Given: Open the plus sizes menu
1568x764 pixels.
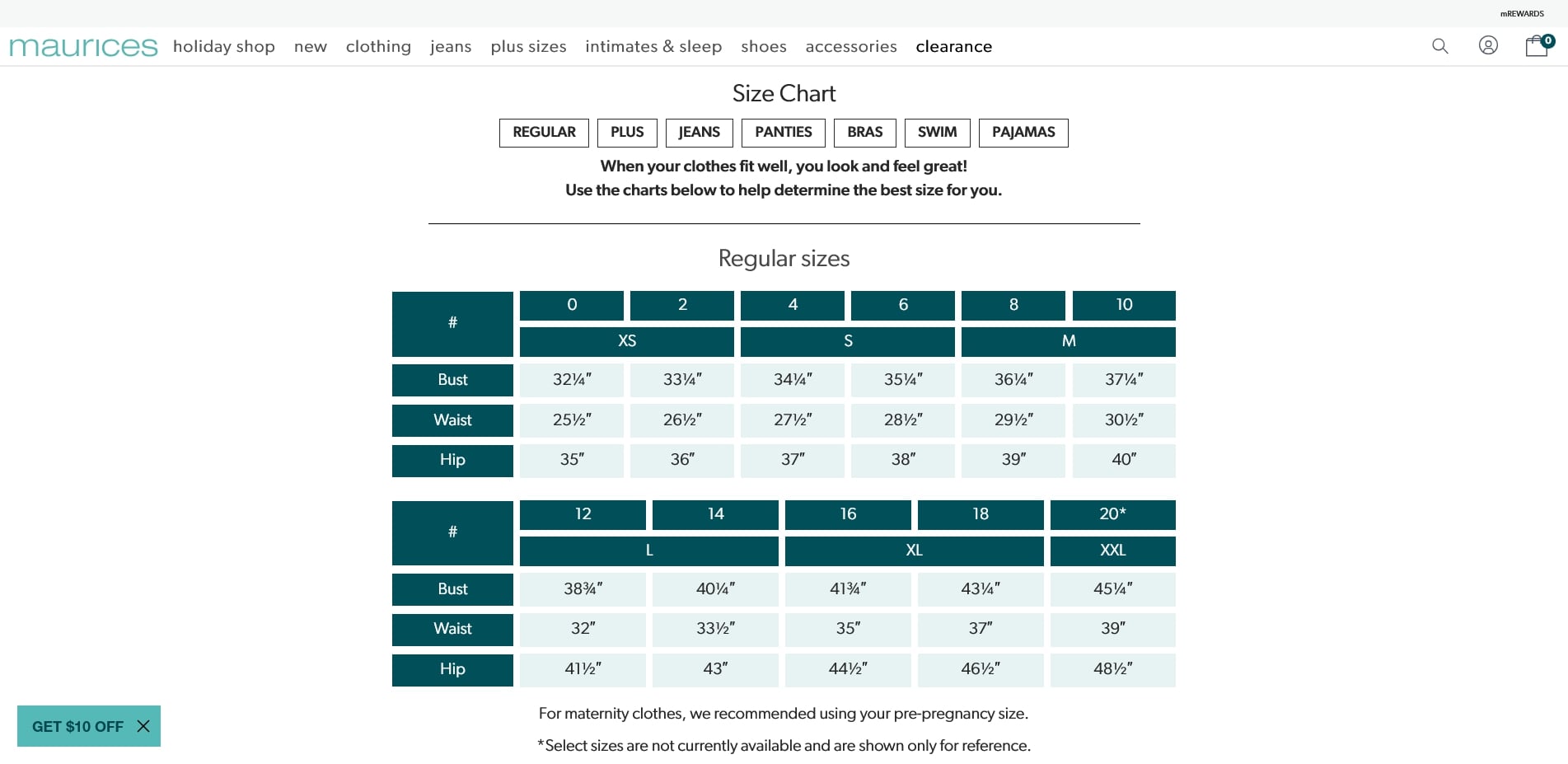Looking at the screenshot, I should pyautogui.click(x=528, y=47).
